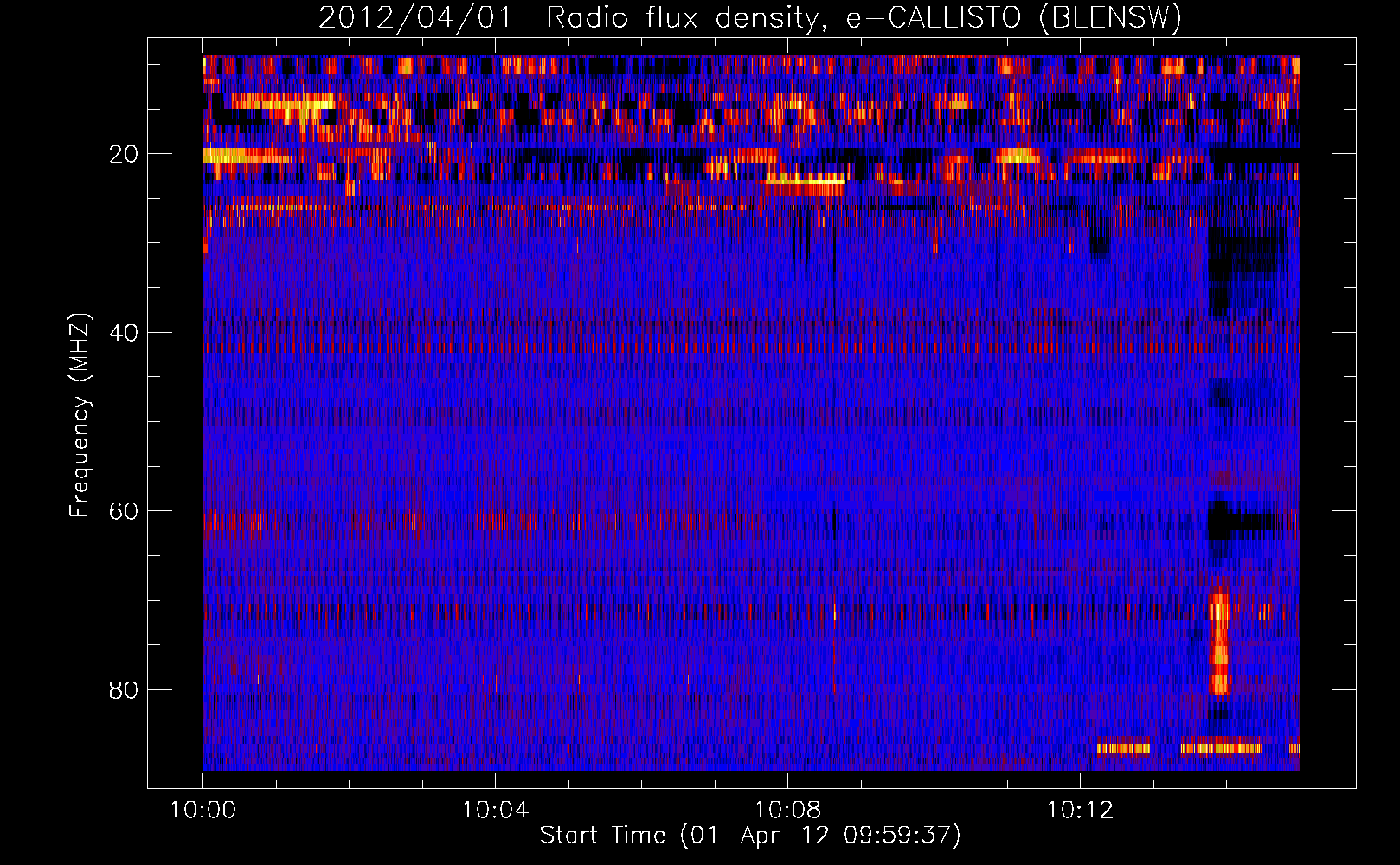Click the '60' frequency tick label
Image resolution: width=1400 pixels, height=865 pixels.
pyautogui.click(x=124, y=511)
